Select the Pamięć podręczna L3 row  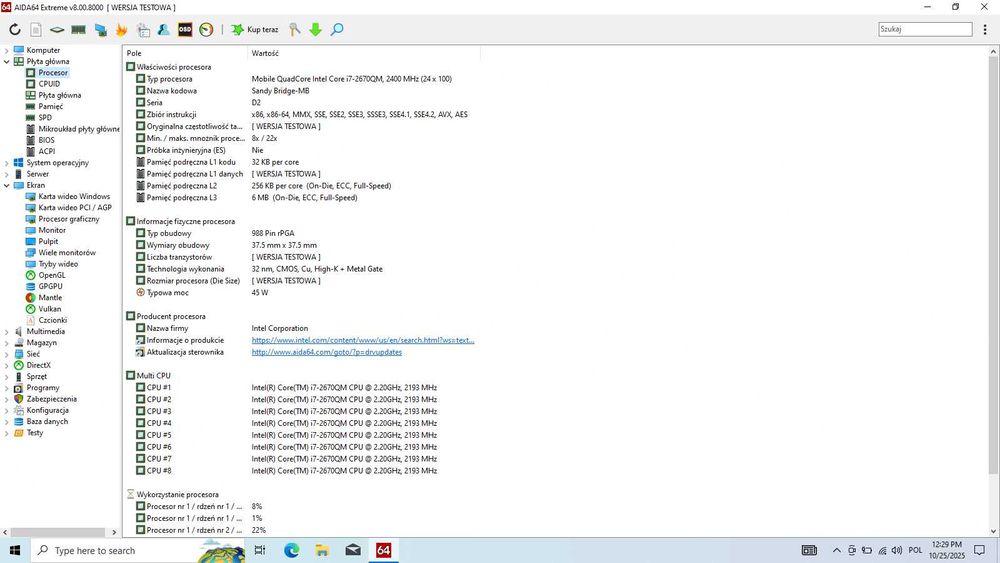click(x=300, y=198)
